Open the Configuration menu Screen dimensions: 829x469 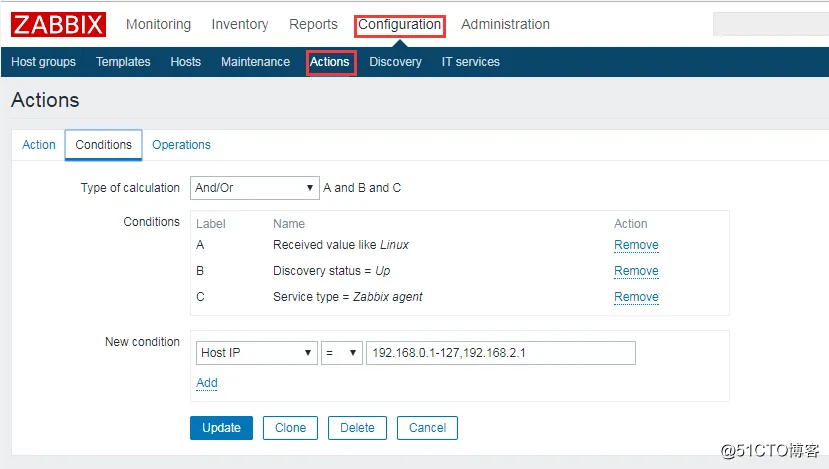[x=400, y=25]
